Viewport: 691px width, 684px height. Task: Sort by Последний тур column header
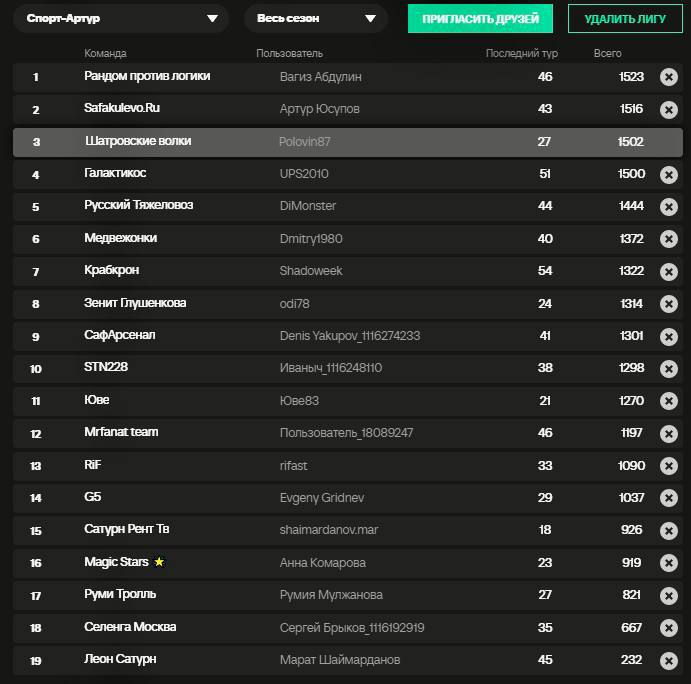pyautogui.click(x=521, y=53)
